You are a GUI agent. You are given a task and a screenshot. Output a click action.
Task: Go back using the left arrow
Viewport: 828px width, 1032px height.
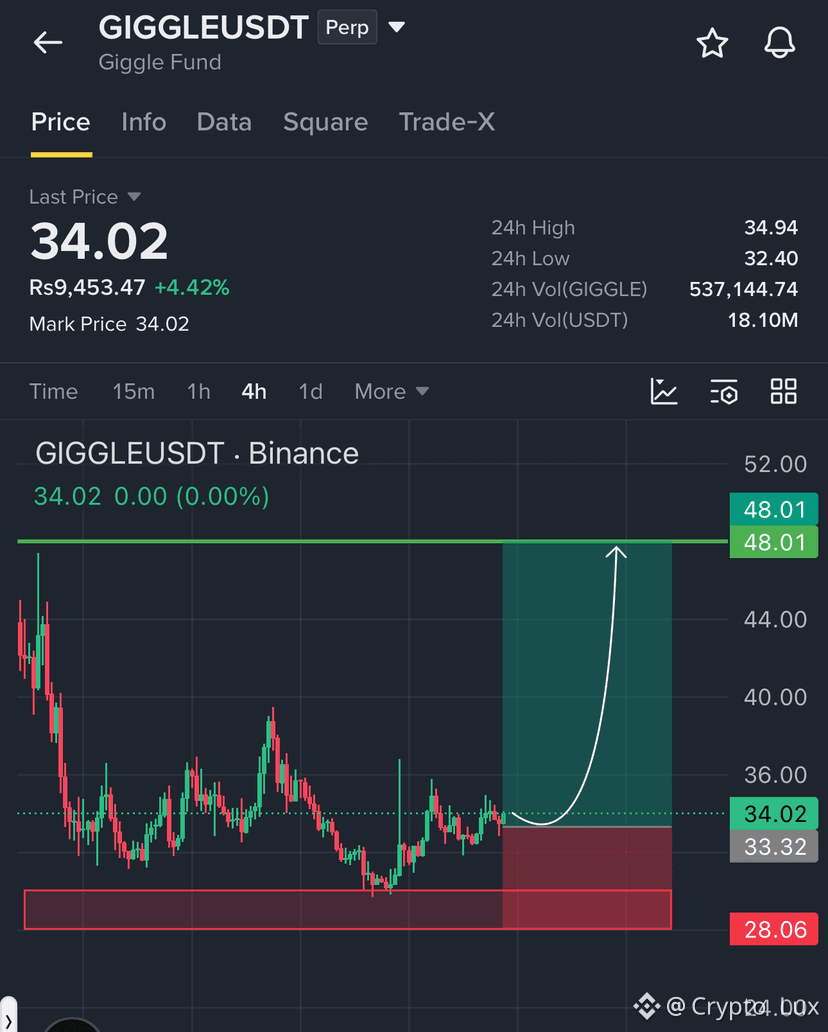48,43
